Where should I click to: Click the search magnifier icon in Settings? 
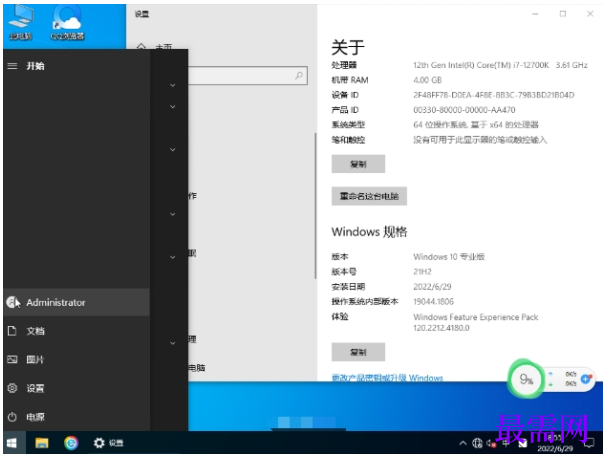point(299,76)
